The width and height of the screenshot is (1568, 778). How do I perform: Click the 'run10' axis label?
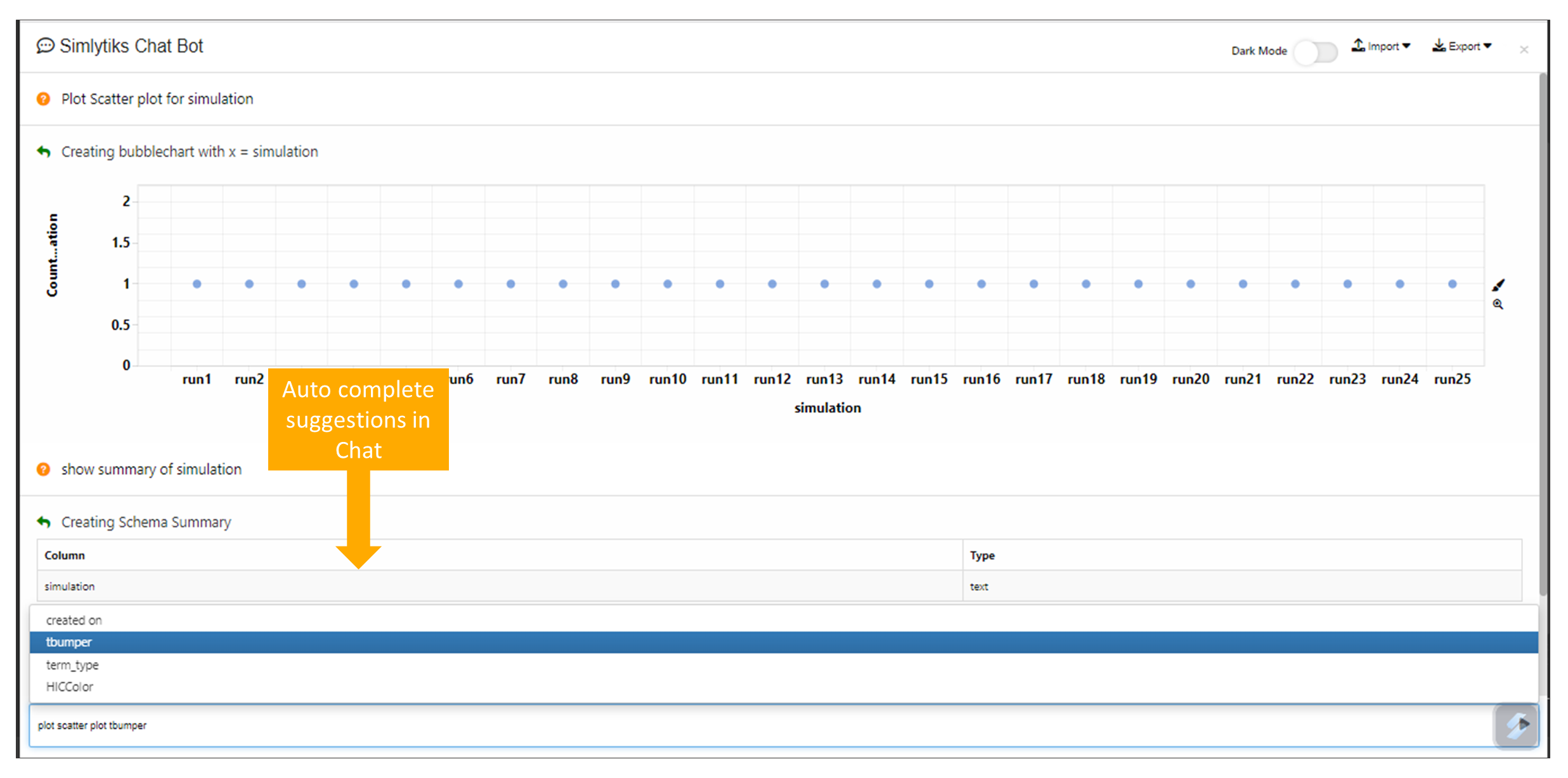point(668,379)
